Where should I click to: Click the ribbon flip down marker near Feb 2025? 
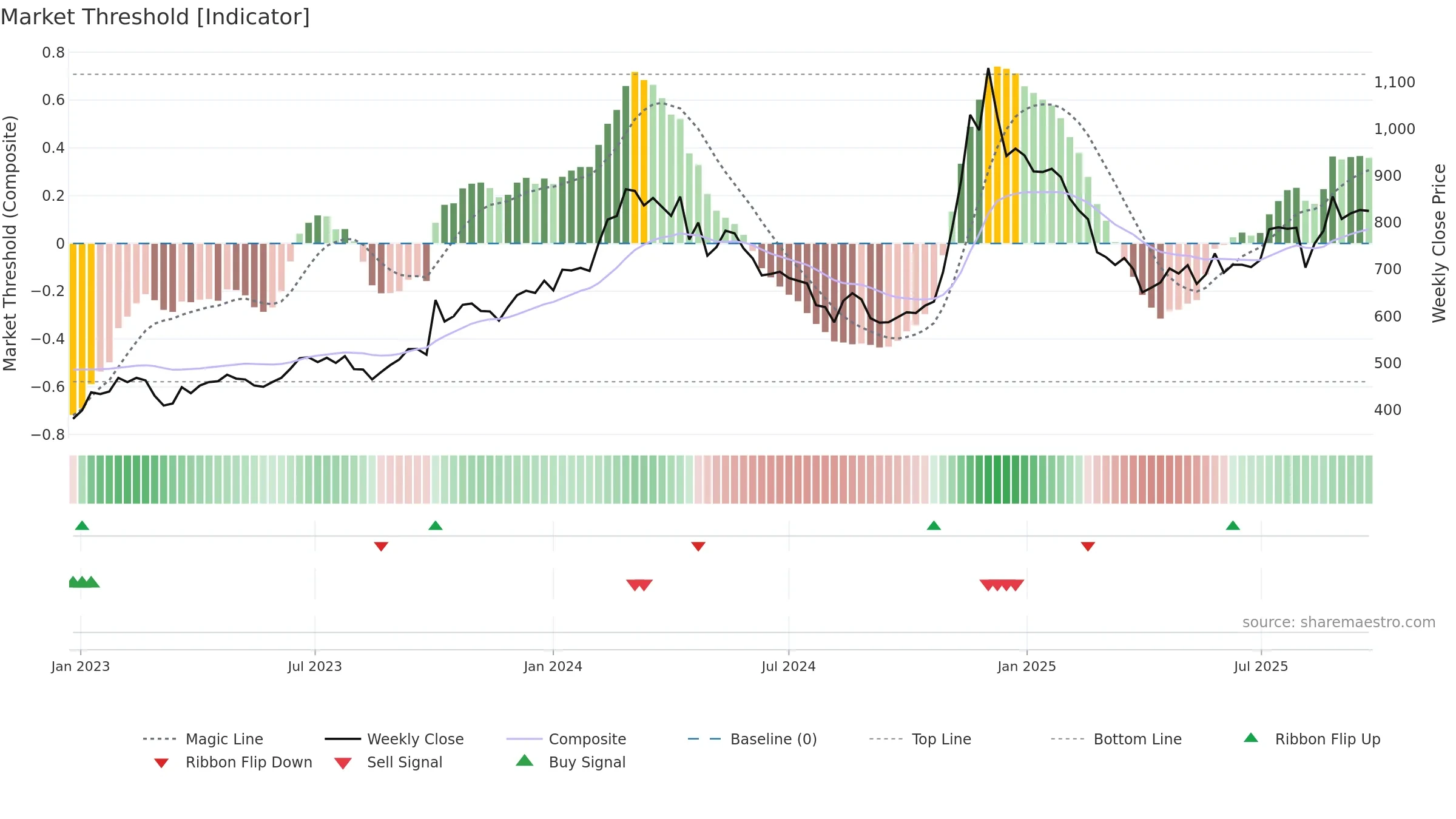click(x=1088, y=547)
